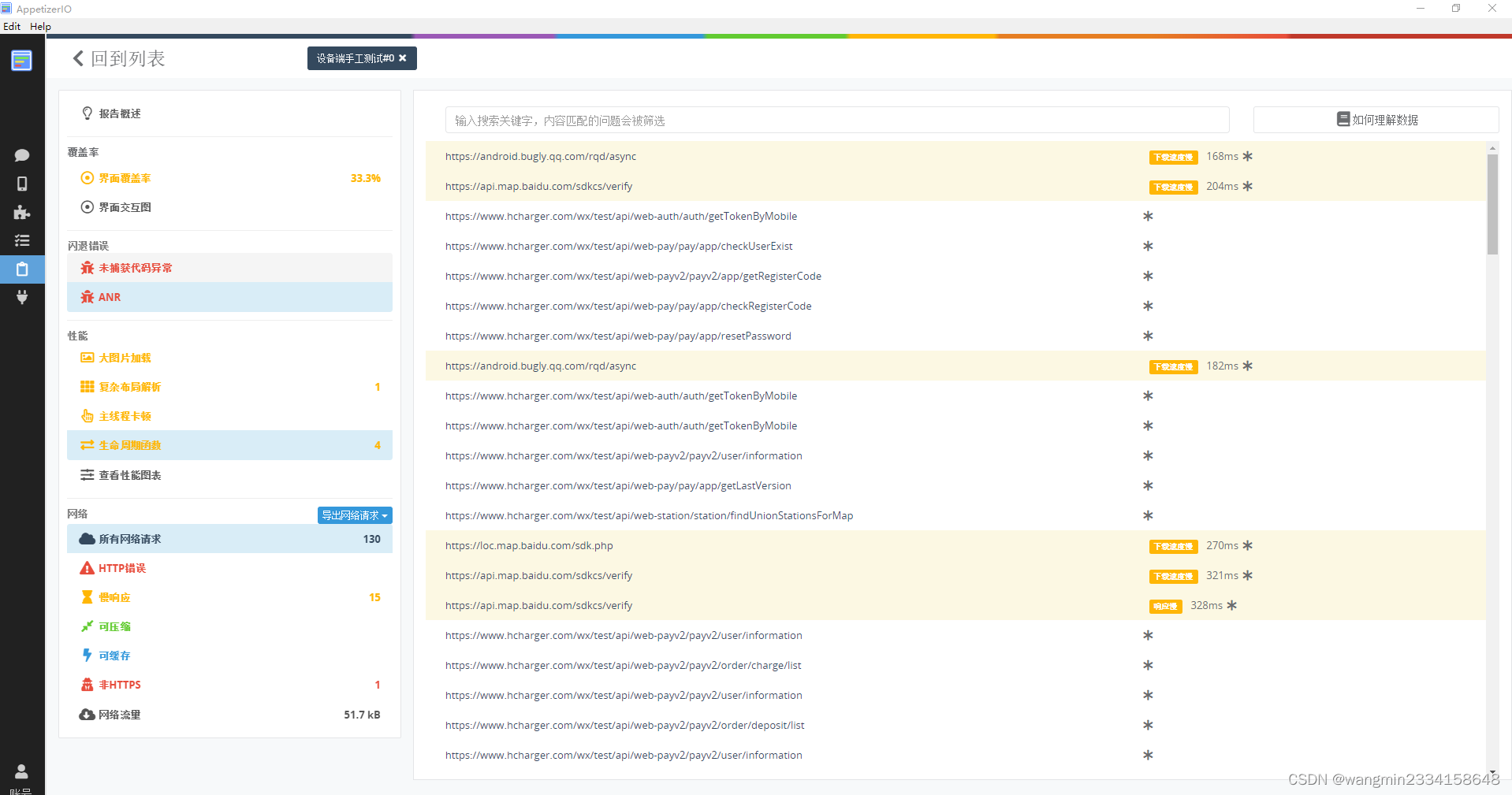
Task: Click the compress icon beside 可压缩
Action: pos(88,626)
